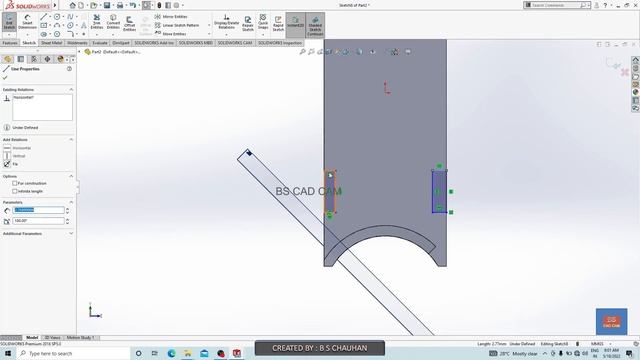
Task: Click the length field spinner arrows
Action: click(68, 211)
